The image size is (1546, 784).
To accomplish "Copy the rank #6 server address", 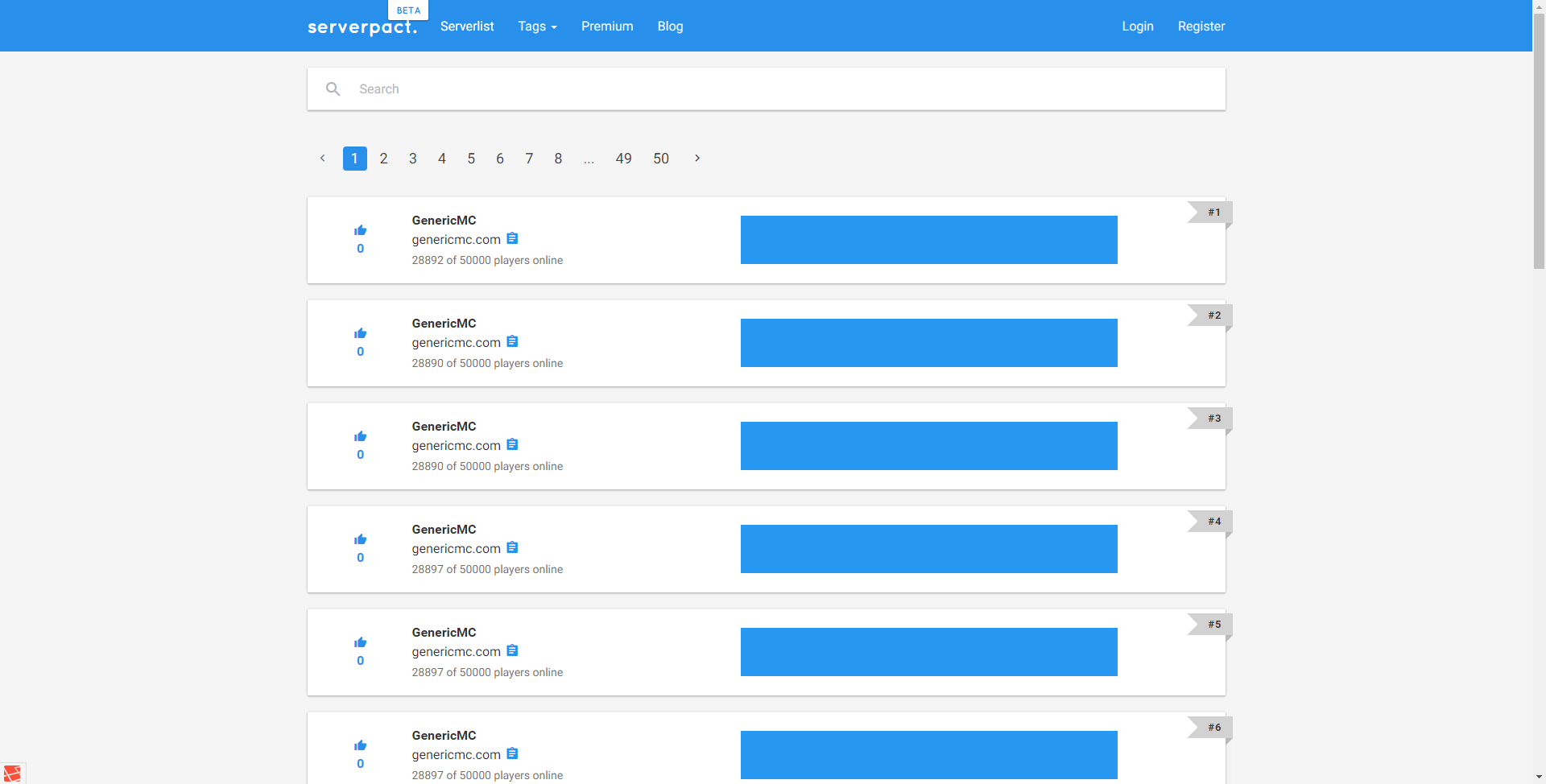I will (512, 753).
